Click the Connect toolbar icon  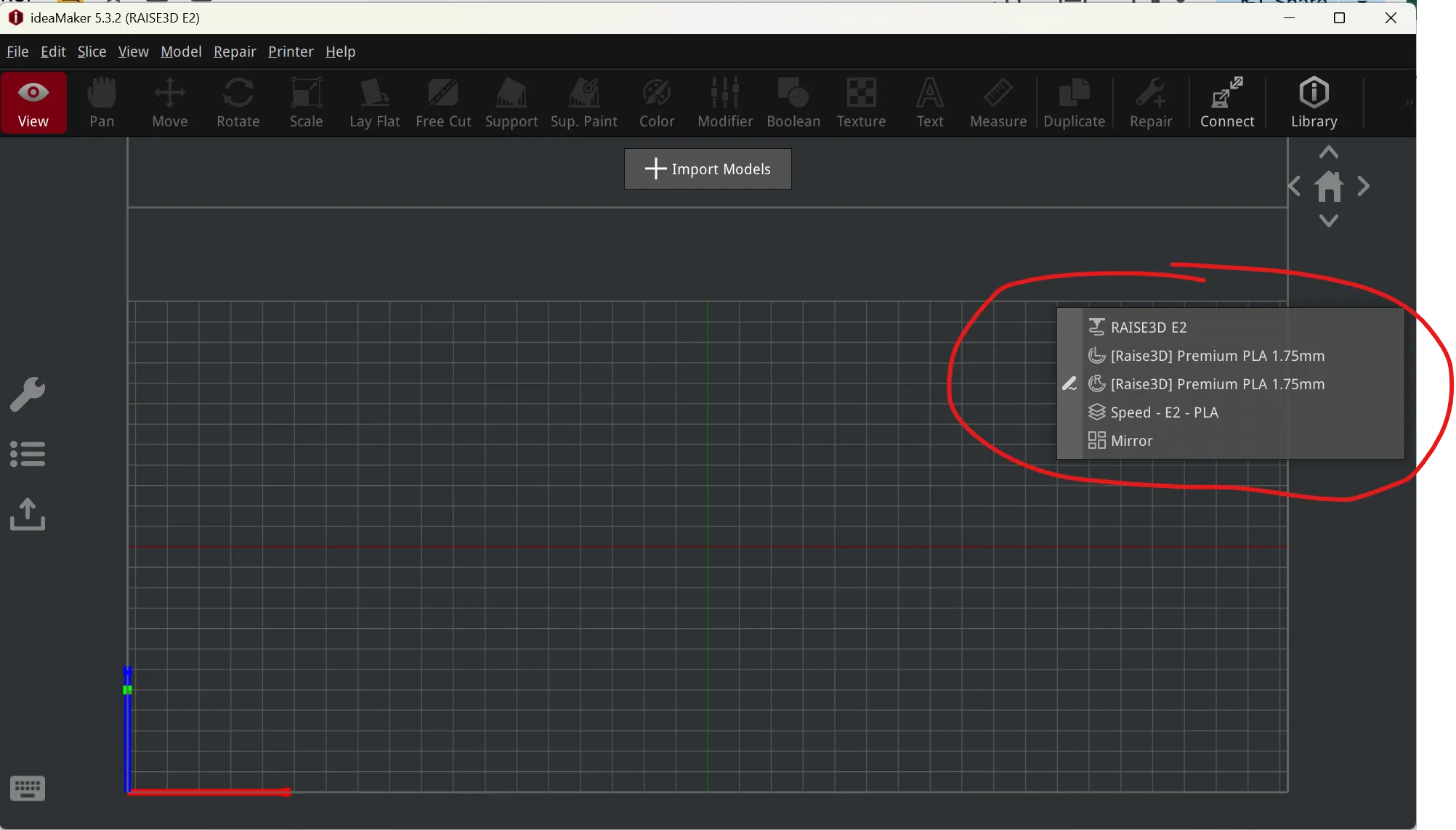1227,102
